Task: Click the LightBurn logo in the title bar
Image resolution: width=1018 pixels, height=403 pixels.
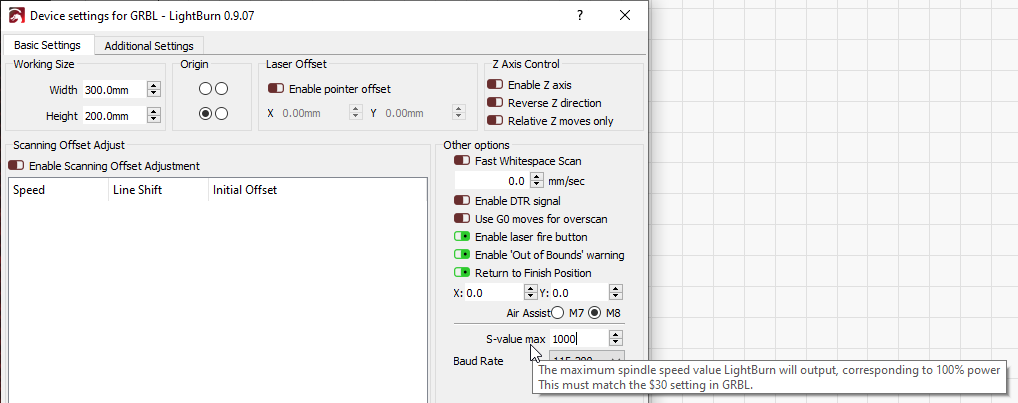Action: coord(16,15)
